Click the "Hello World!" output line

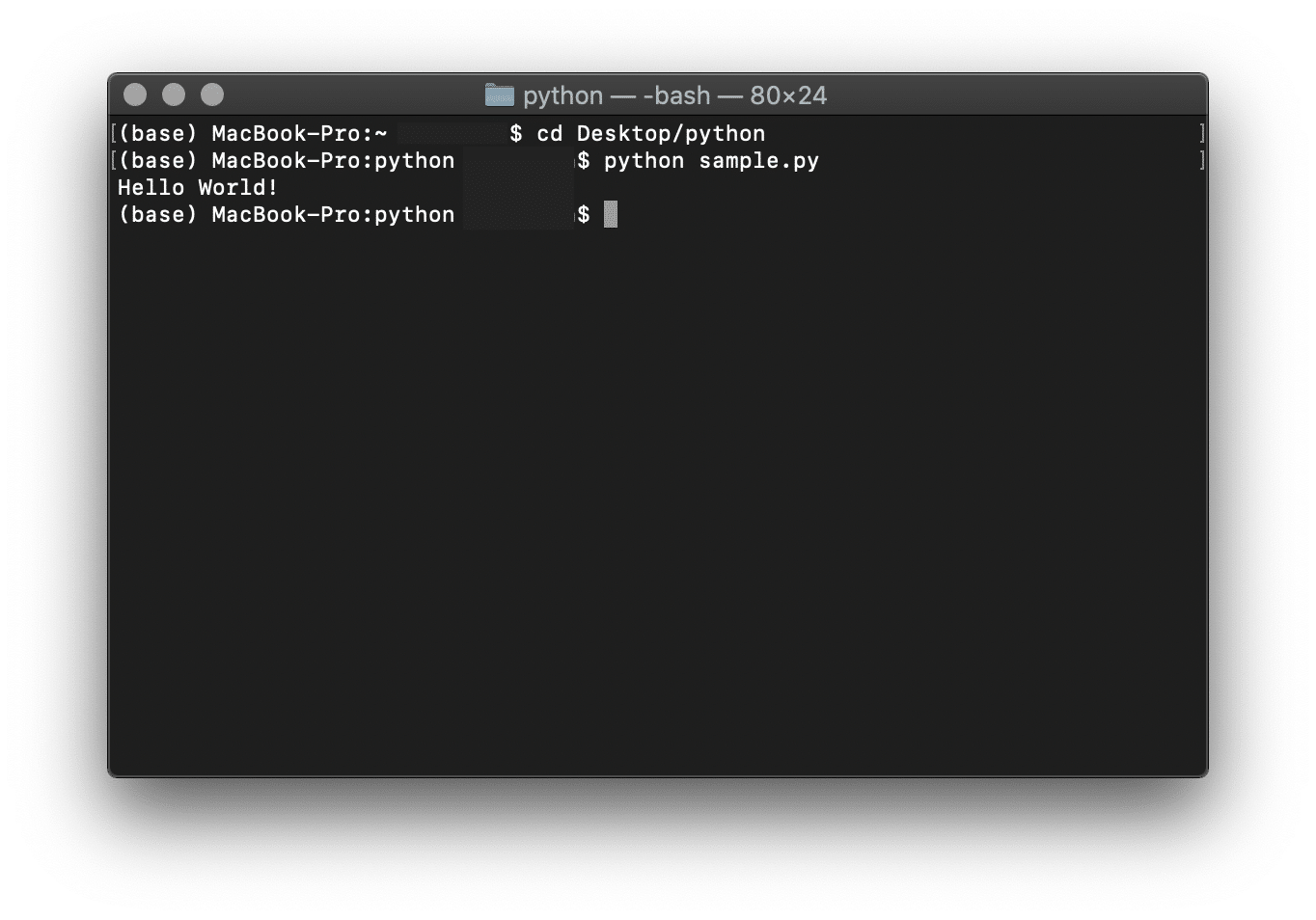coord(198,188)
